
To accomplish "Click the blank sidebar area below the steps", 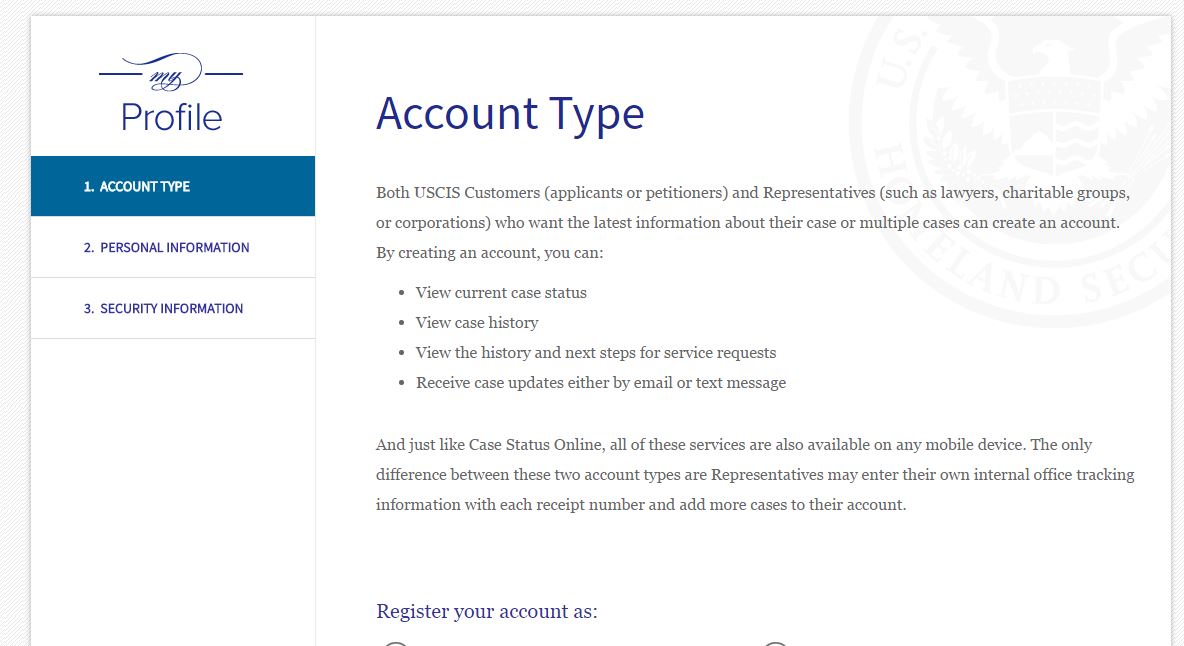I will tap(173, 492).
